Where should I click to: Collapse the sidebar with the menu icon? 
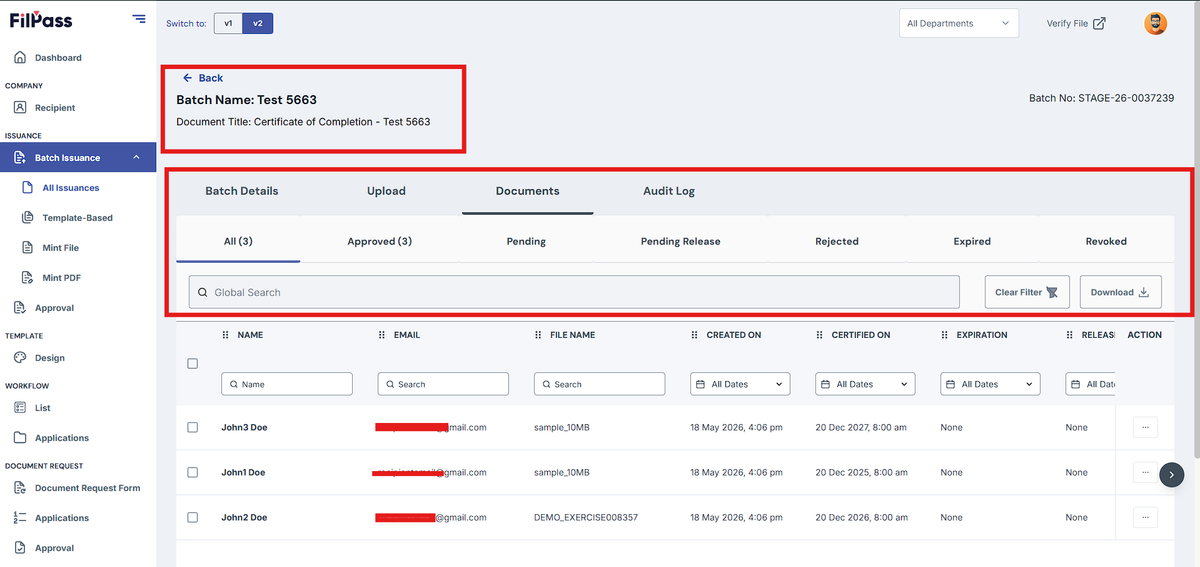coord(138,19)
